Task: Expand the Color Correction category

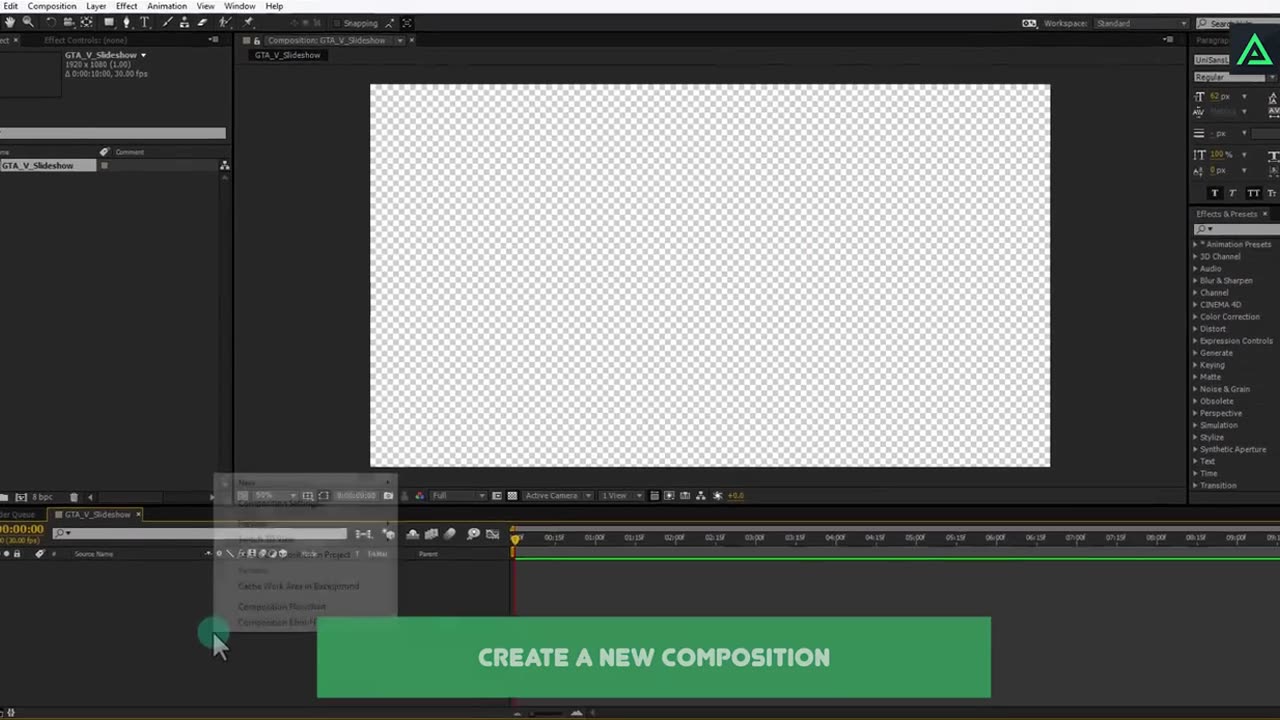Action: 1195,316
